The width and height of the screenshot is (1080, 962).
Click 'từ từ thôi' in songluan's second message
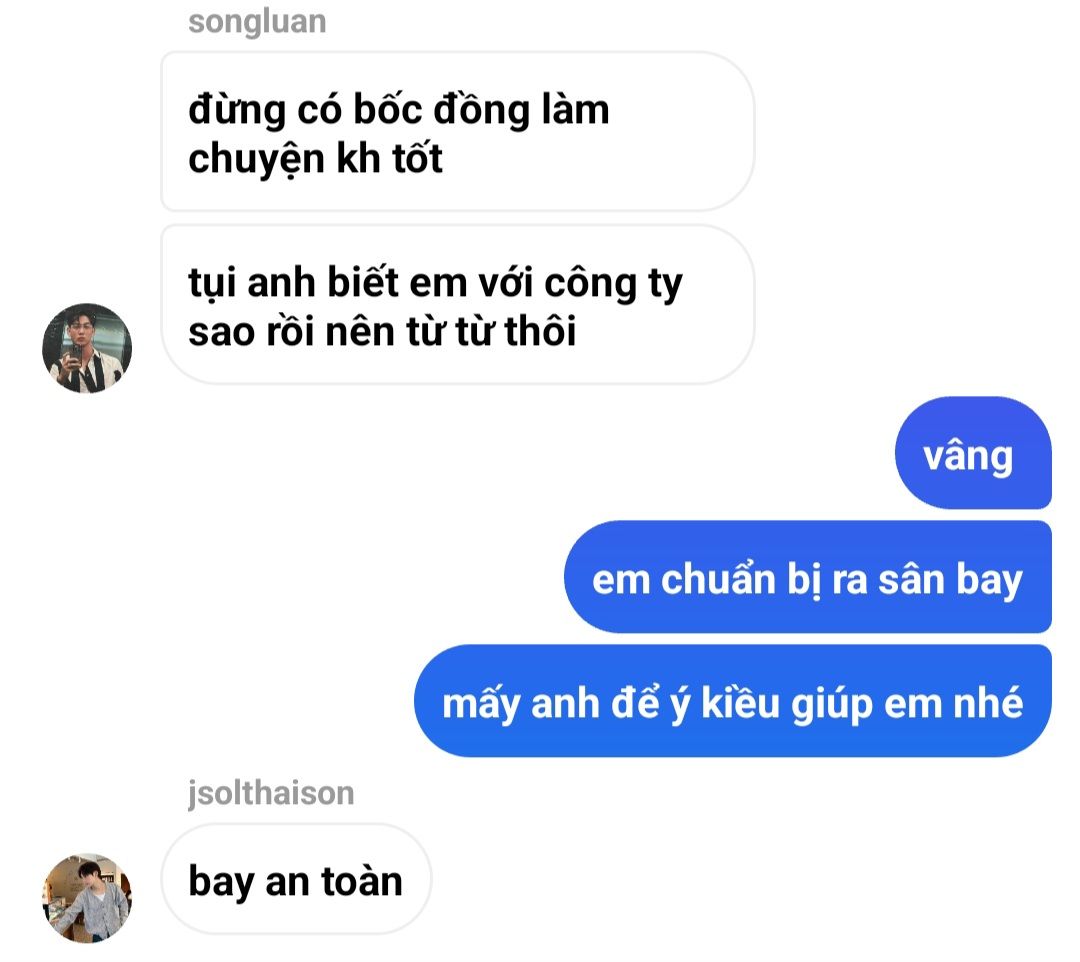pyautogui.click(x=491, y=331)
